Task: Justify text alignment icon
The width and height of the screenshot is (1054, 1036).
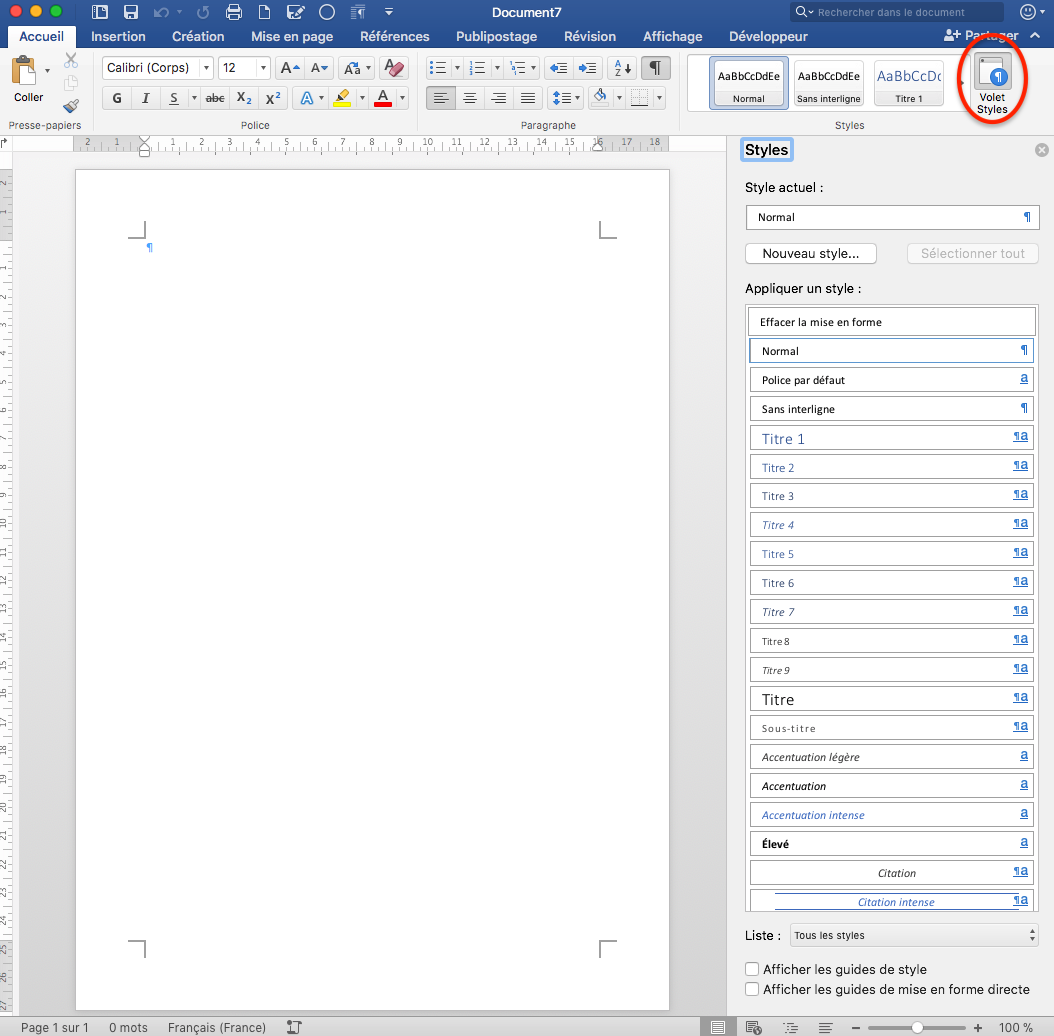Action: click(x=528, y=98)
